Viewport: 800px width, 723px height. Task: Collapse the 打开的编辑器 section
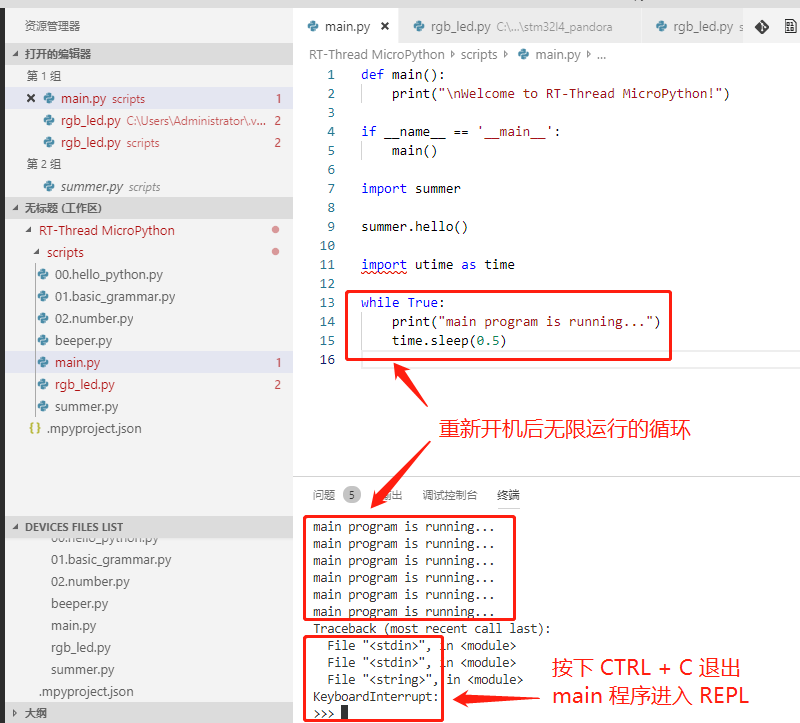pos(14,54)
